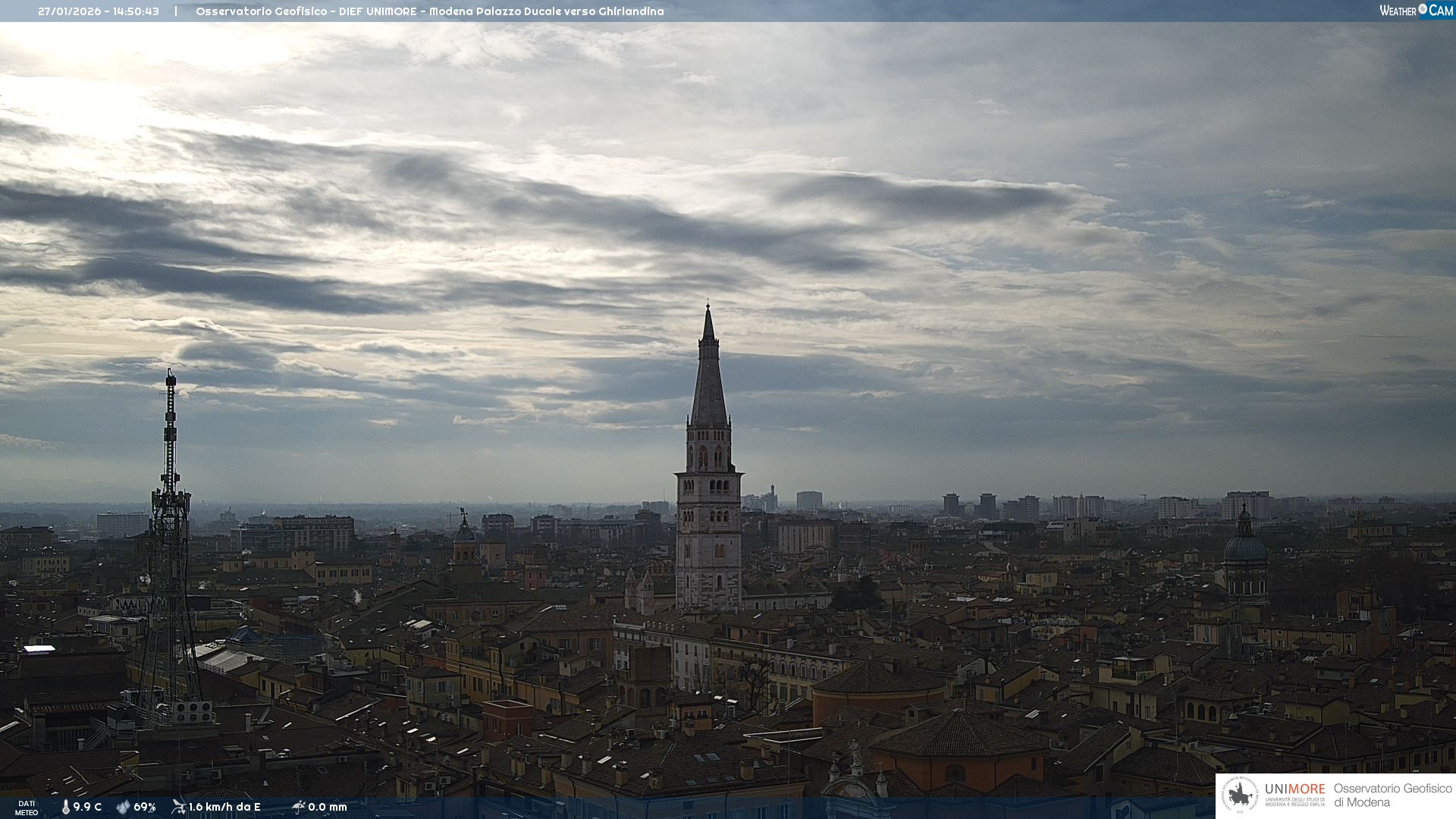Click Osservatorio Geofisico di Modena text

1392,795
